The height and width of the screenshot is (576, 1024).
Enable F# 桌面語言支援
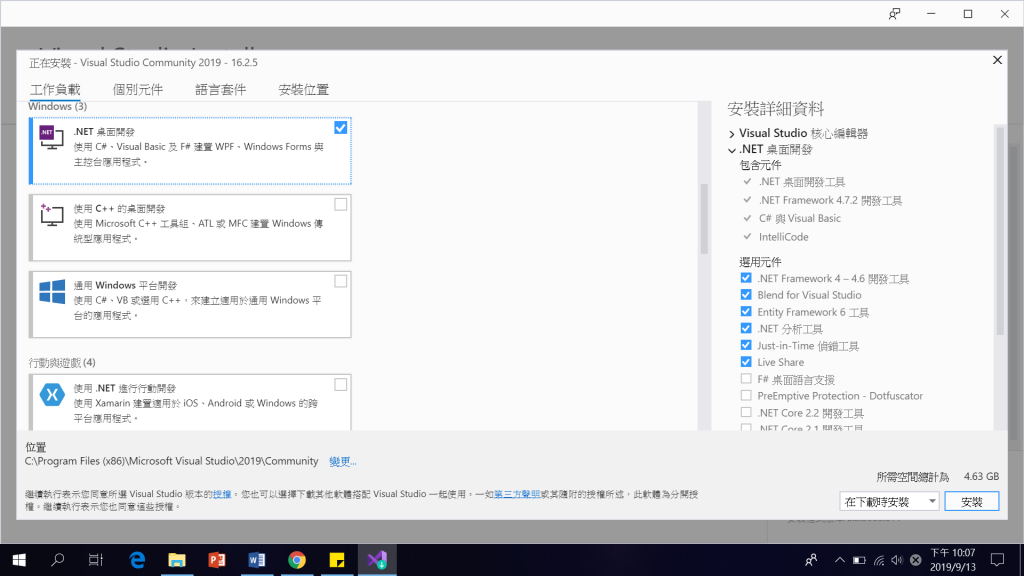(x=746, y=379)
